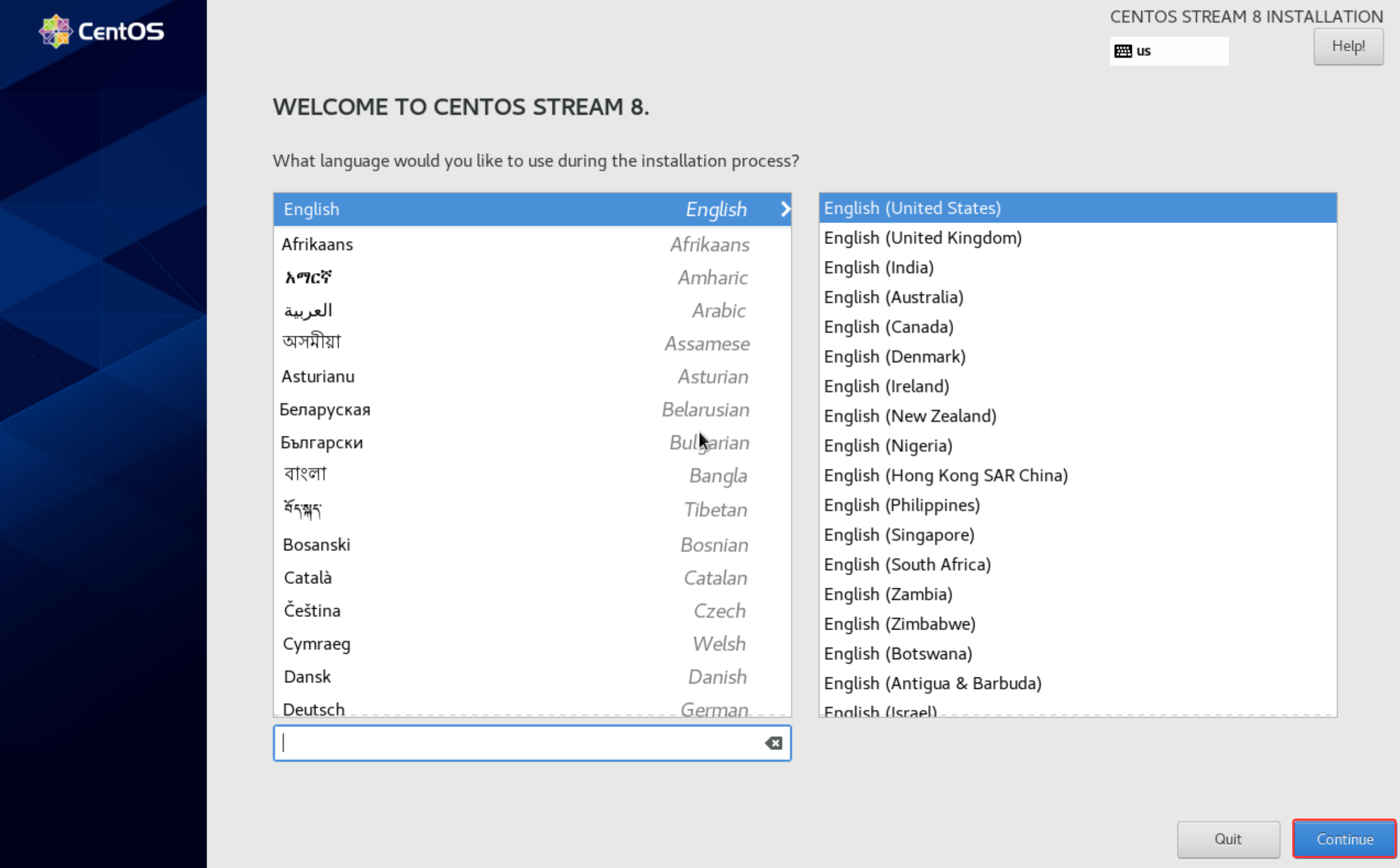Select Bosanski language row

[x=532, y=544]
